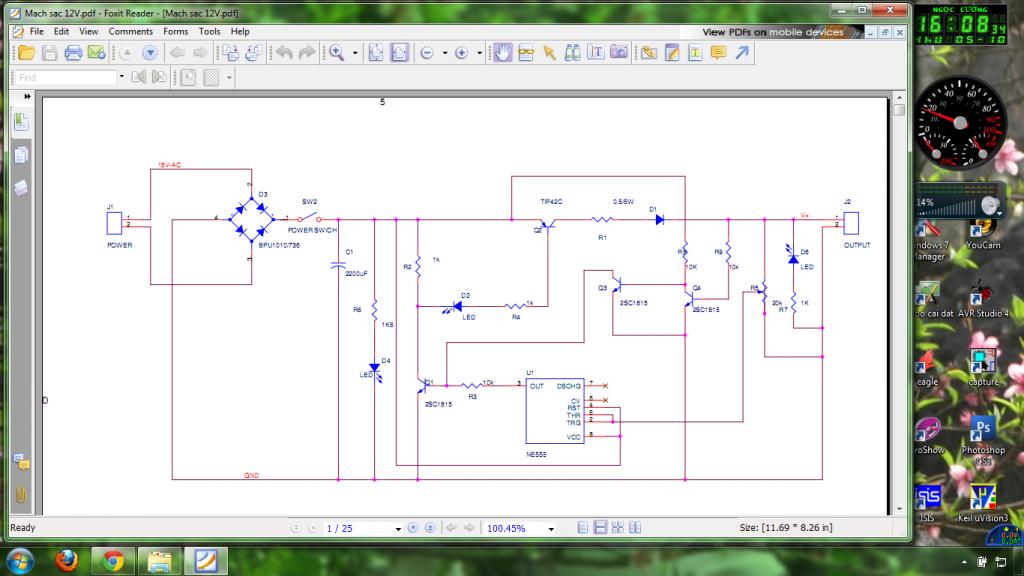Print the document with the printer icon

(x=73, y=52)
